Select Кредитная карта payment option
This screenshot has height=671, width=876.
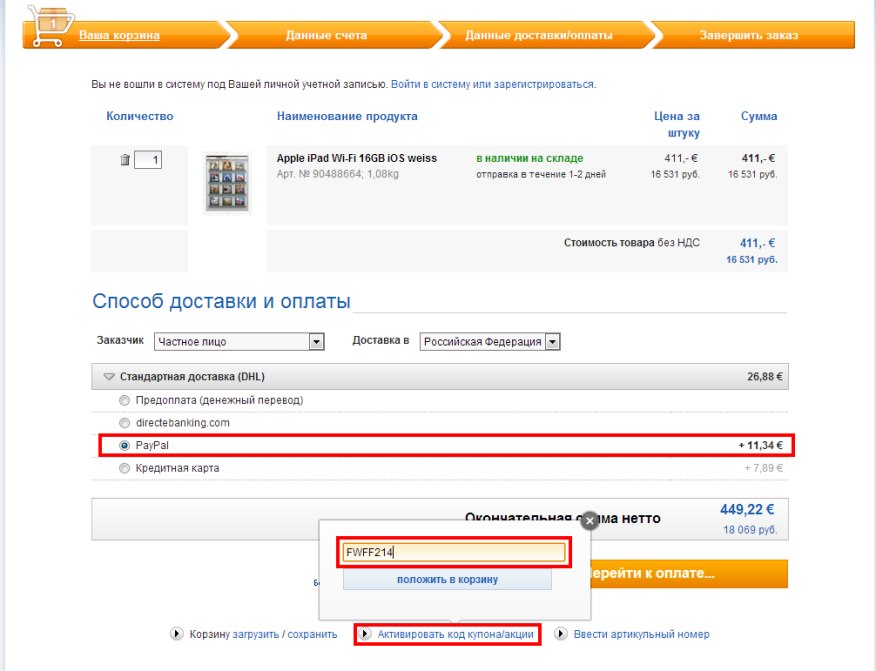pyautogui.click(x=124, y=468)
